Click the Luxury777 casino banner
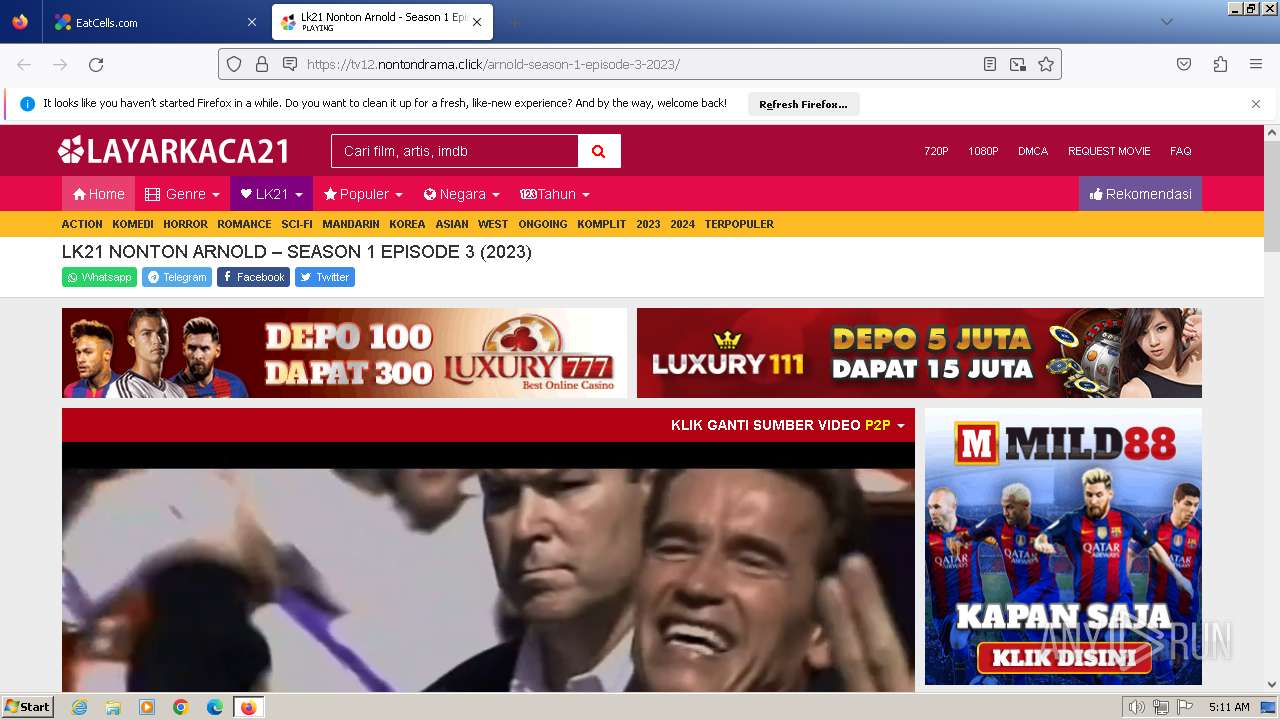1280x720 pixels. tap(344, 353)
